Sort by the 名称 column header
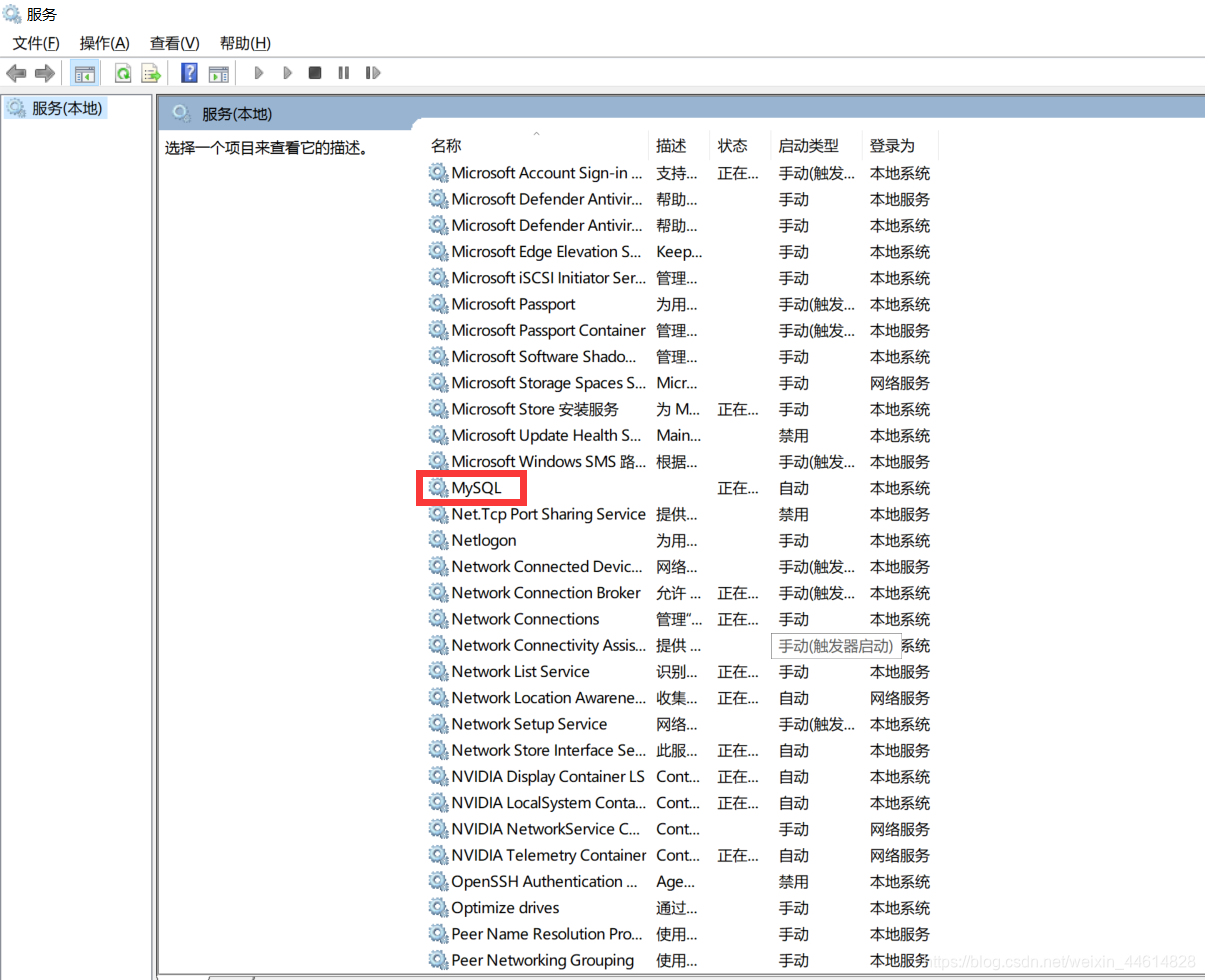Image resolution: width=1205 pixels, height=980 pixels. tap(446, 146)
